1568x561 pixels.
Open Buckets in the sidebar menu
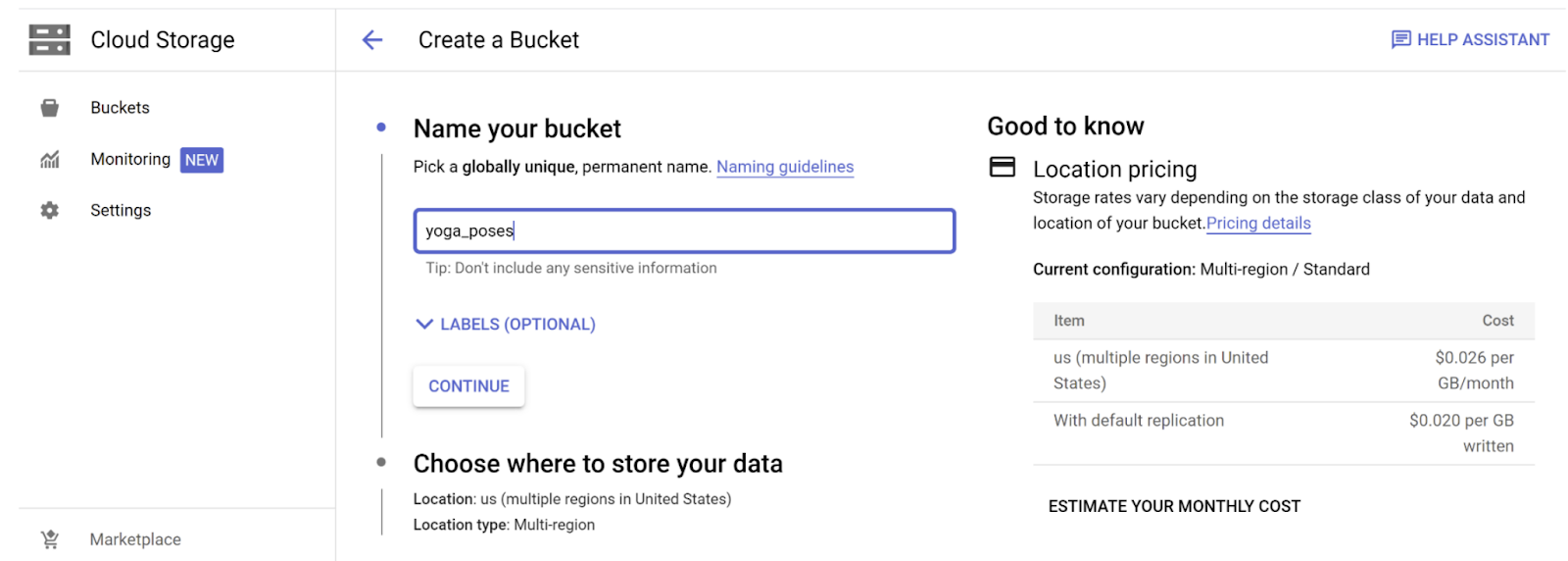pos(120,108)
